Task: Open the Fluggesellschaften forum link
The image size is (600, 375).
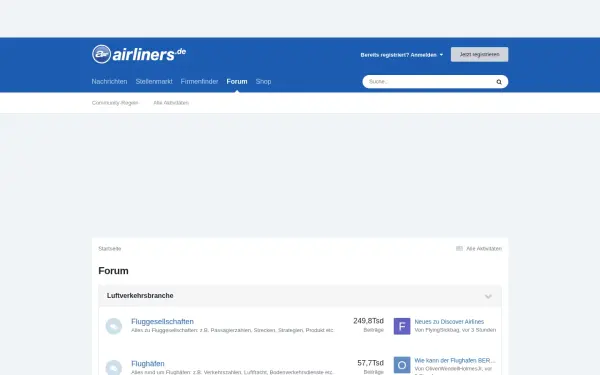Action: click(x=162, y=321)
